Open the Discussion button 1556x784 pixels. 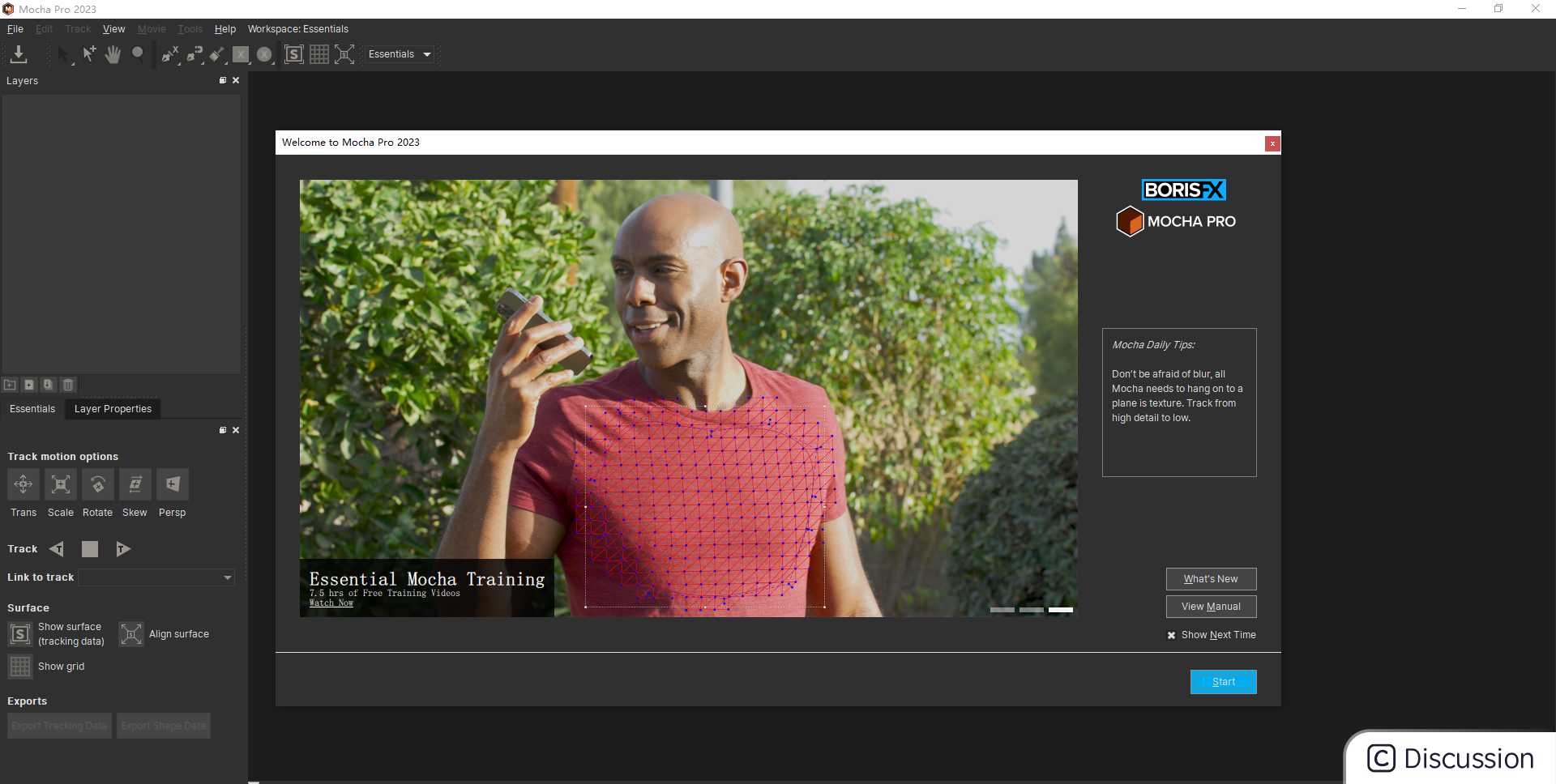(1451, 759)
